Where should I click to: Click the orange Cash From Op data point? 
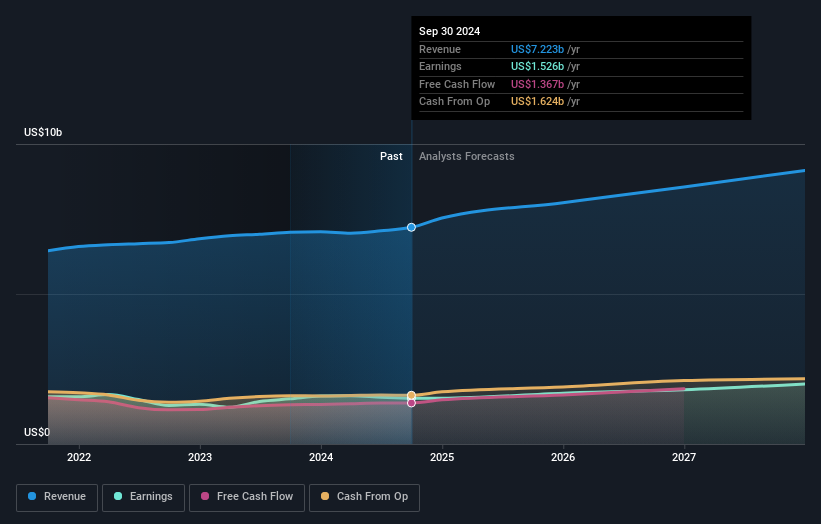(x=412, y=395)
